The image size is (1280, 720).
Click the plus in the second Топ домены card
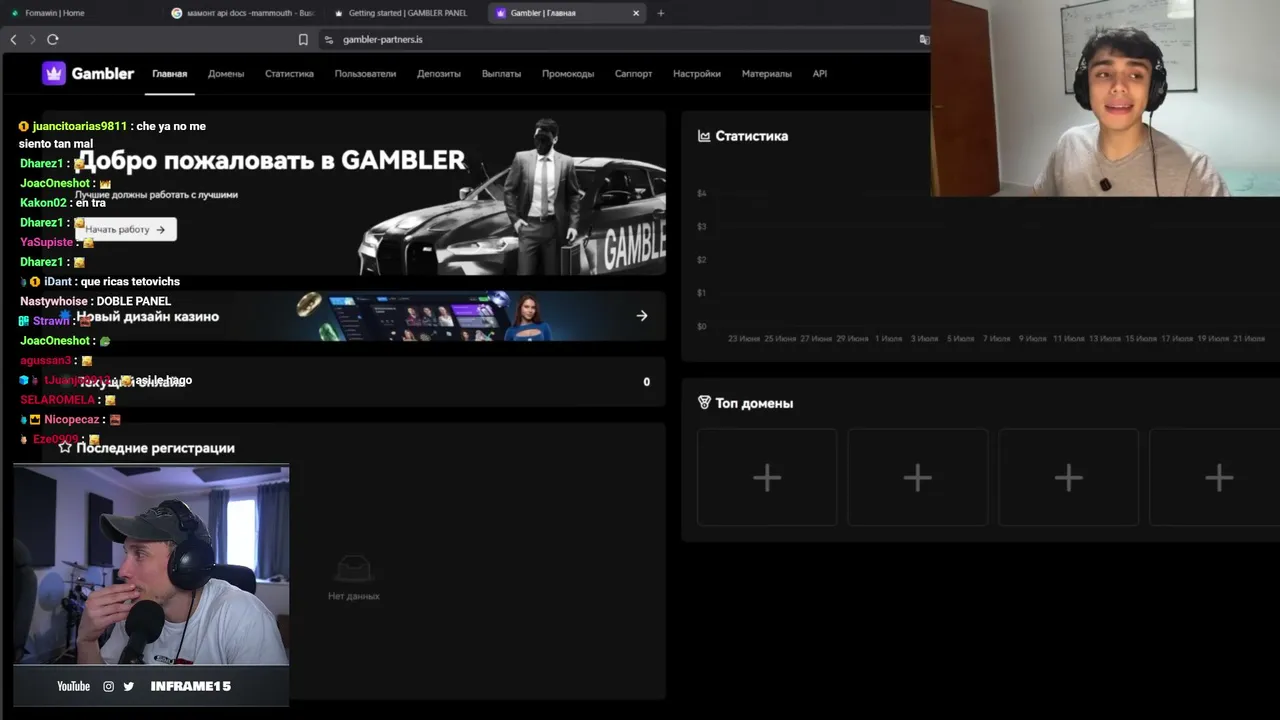click(918, 478)
